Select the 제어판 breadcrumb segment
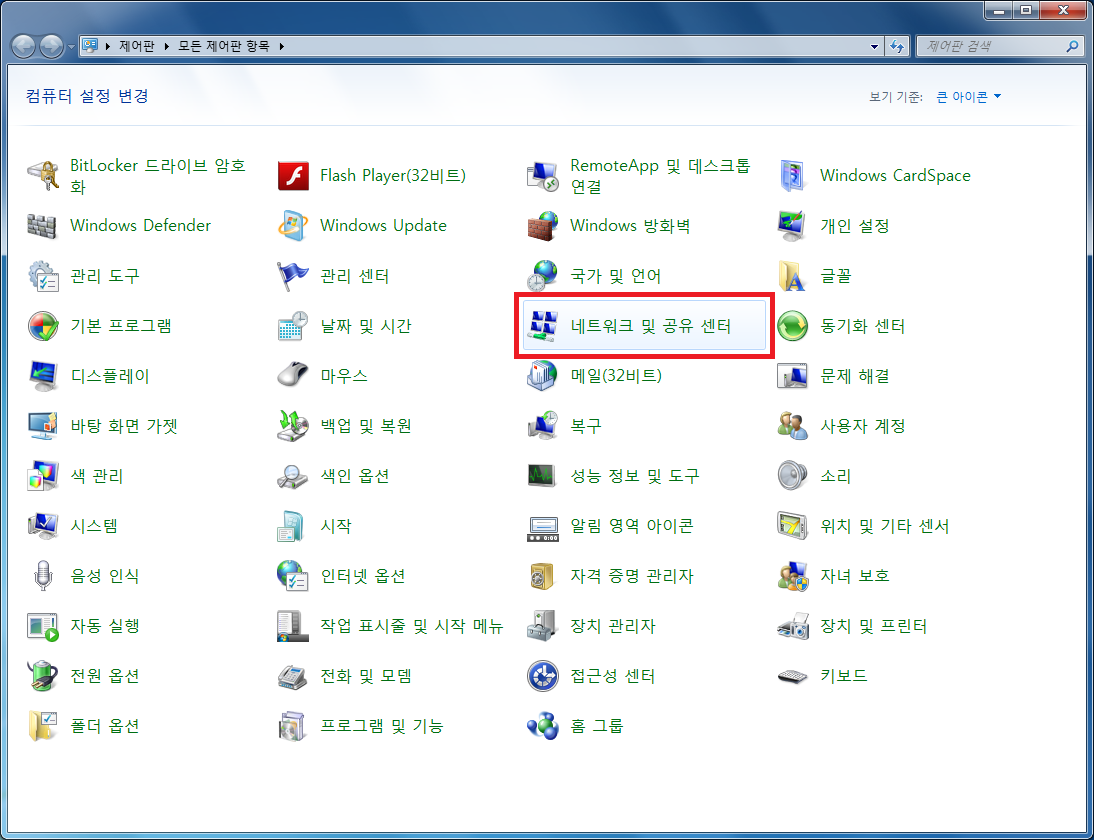 click(x=137, y=47)
